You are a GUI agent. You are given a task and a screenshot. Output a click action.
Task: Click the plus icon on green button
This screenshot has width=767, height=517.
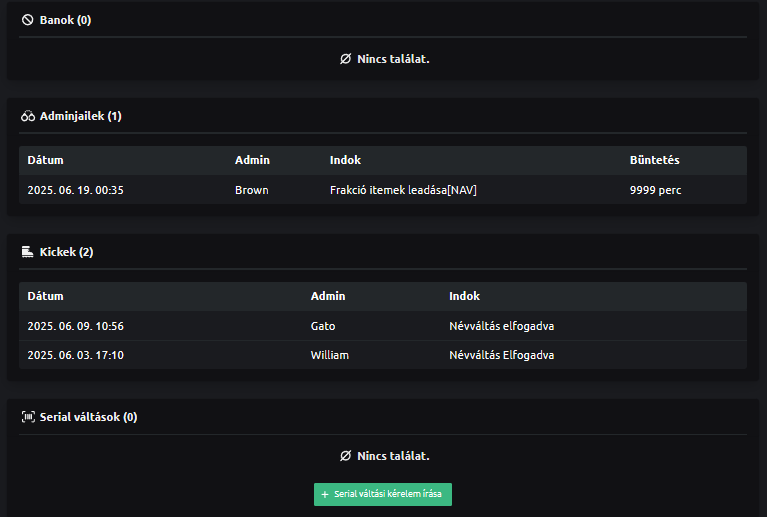point(325,495)
